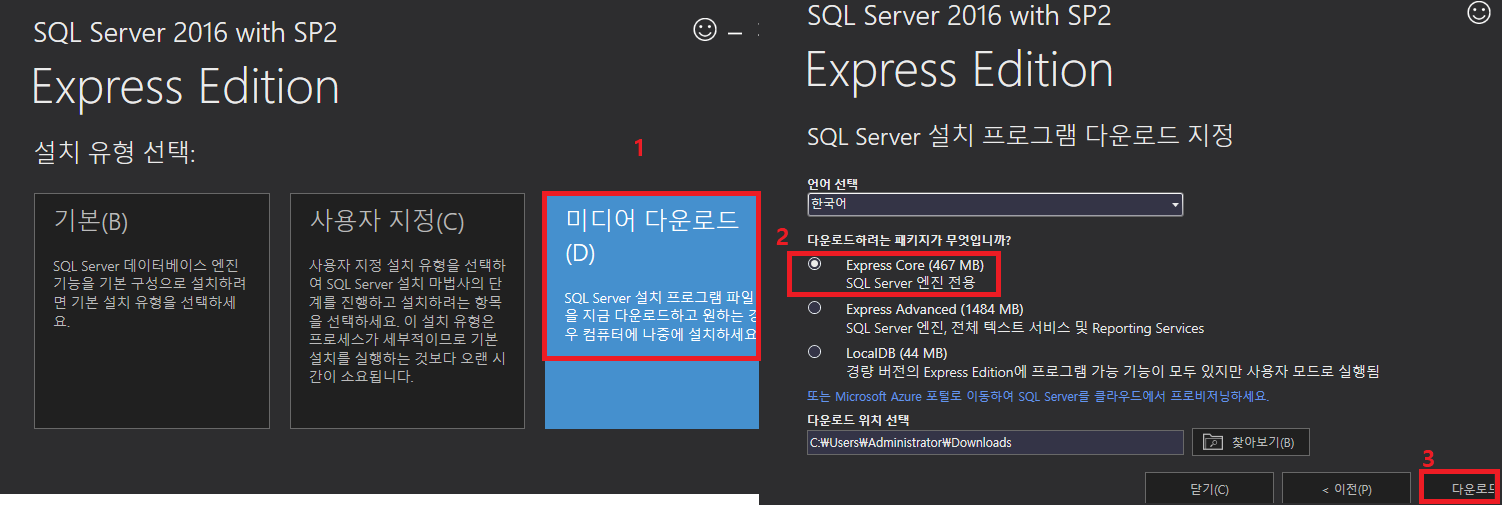Viewport: 1502px width, 505px height.
Task: Click the '언어 선택' label text
Action: 833,184
